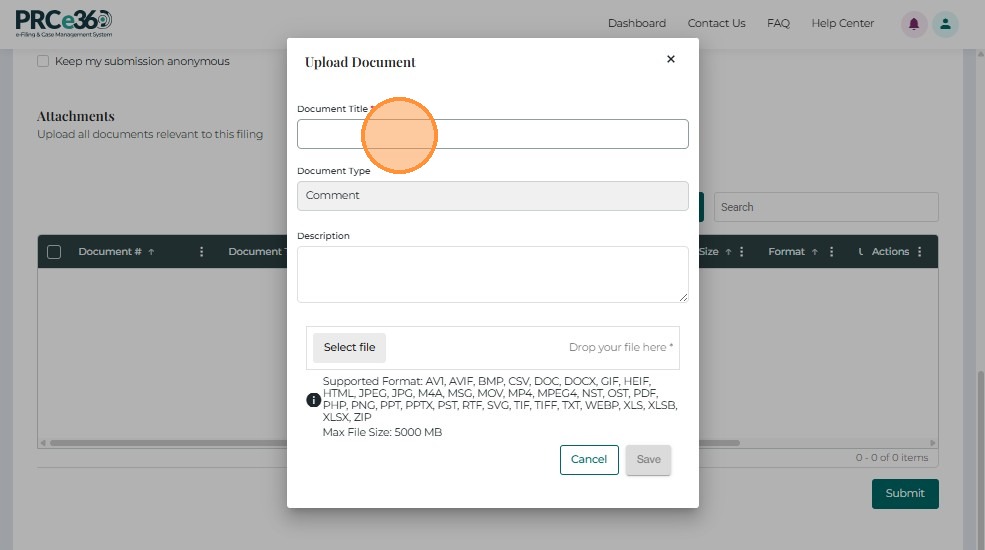Click the '0 - 0 of 0 items' pager text
This screenshot has width=985, height=550.
891,458
